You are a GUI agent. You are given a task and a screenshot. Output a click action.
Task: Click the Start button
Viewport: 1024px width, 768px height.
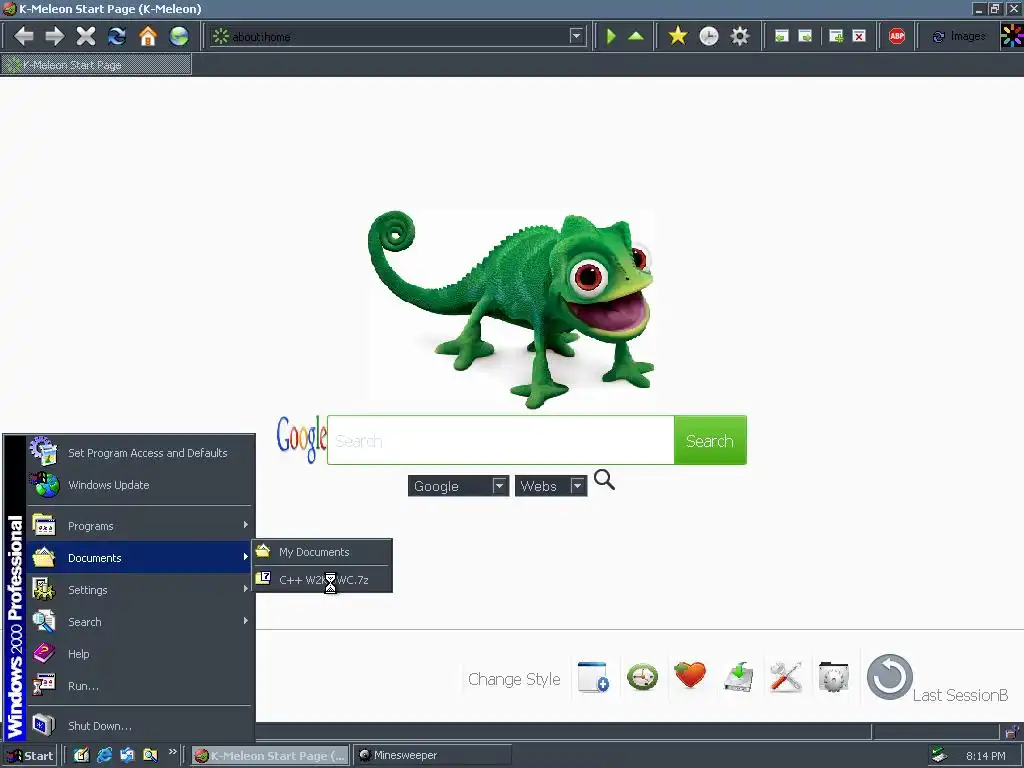29,756
